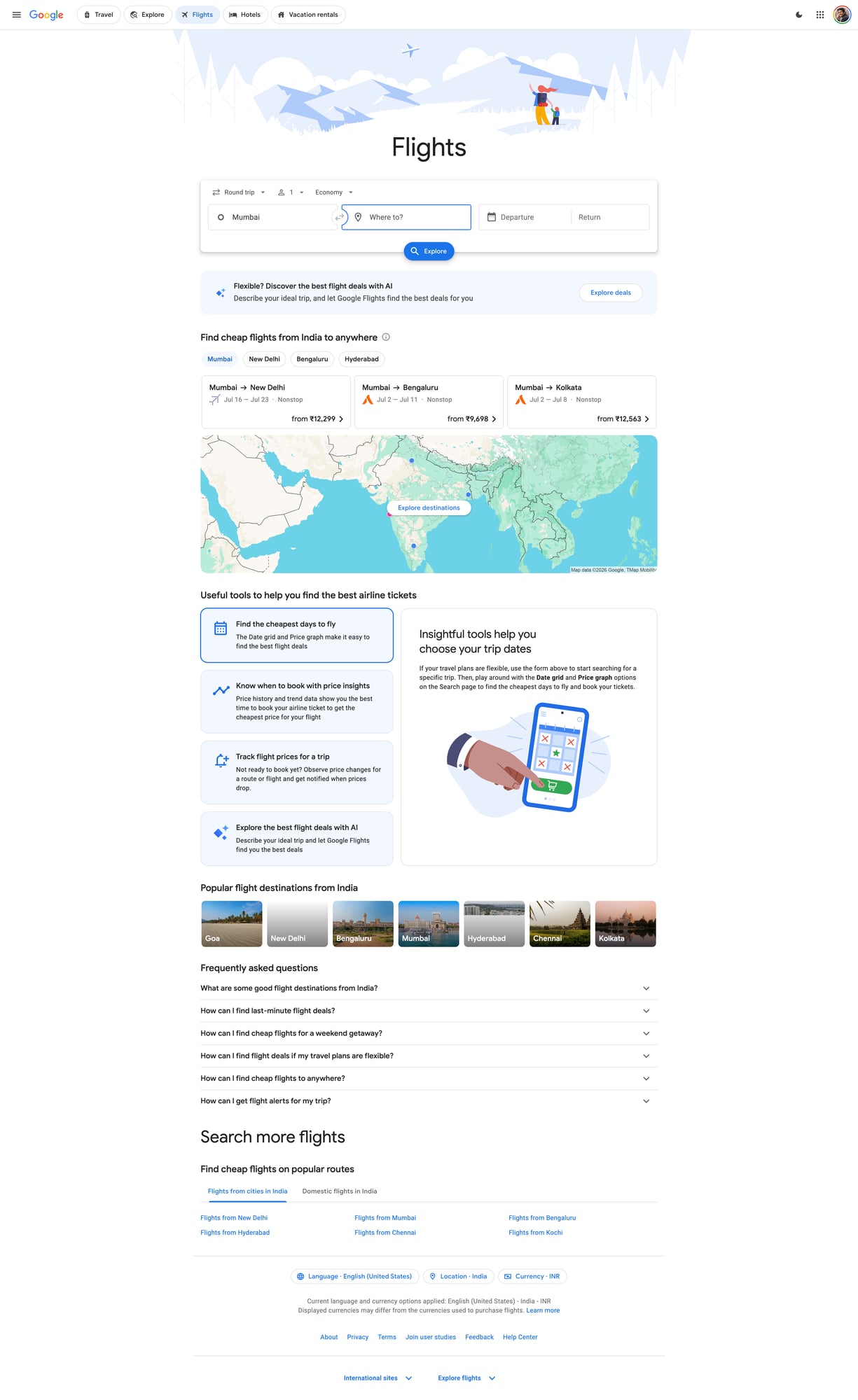Image resolution: width=858 pixels, height=1400 pixels.
Task: Expand the International sites section
Action: tap(378, 1378)
